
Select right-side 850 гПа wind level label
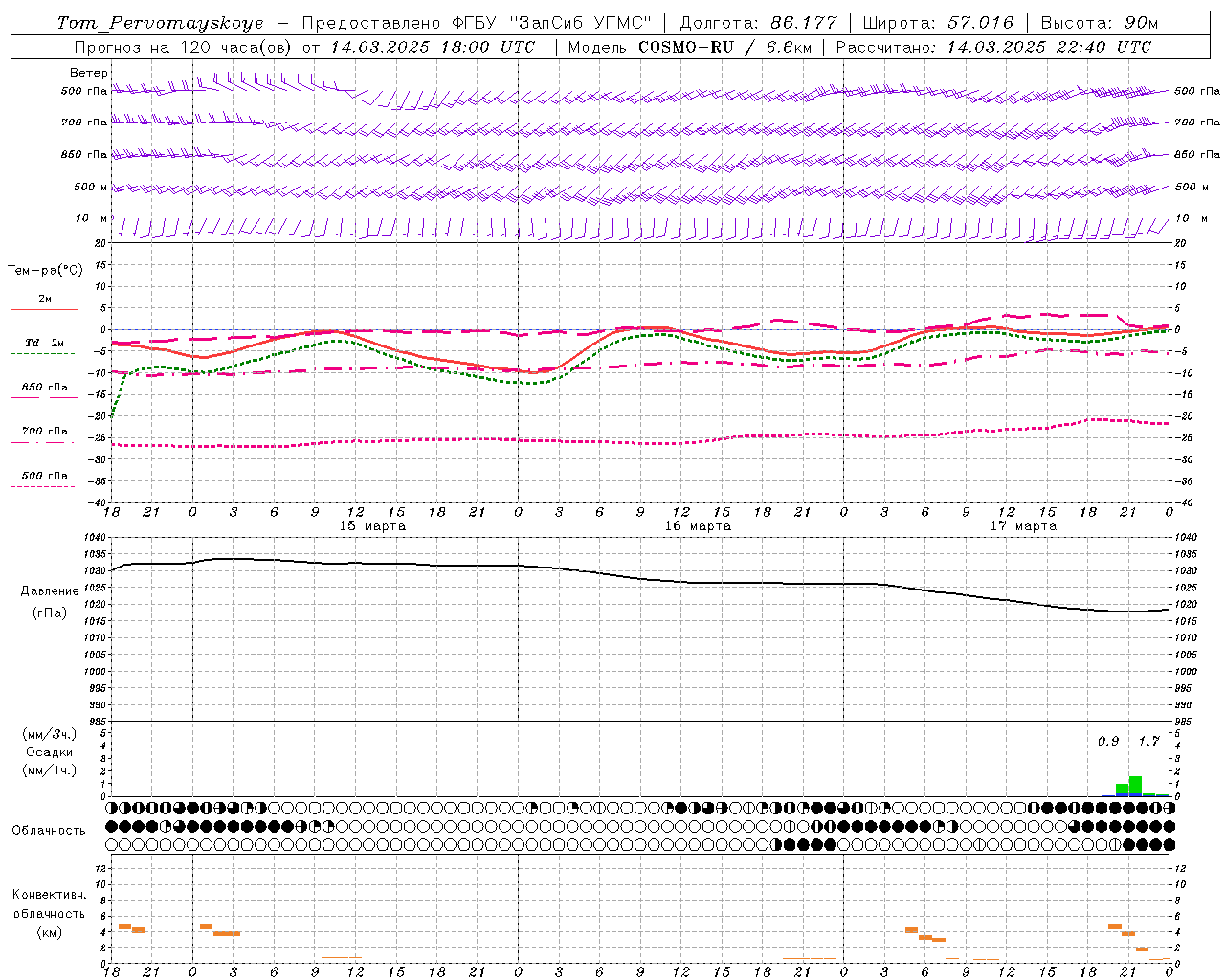[1197, 154]
